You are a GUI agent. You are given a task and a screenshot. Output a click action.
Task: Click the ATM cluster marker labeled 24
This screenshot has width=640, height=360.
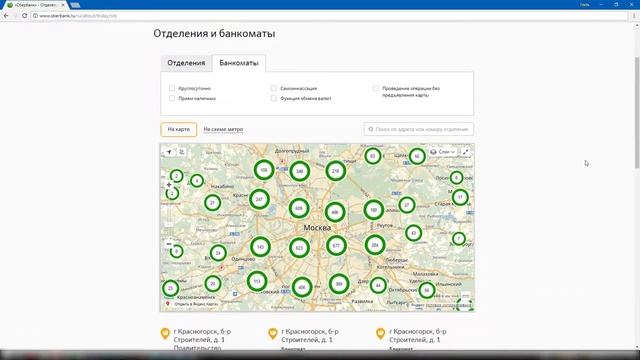coord(218,253)
